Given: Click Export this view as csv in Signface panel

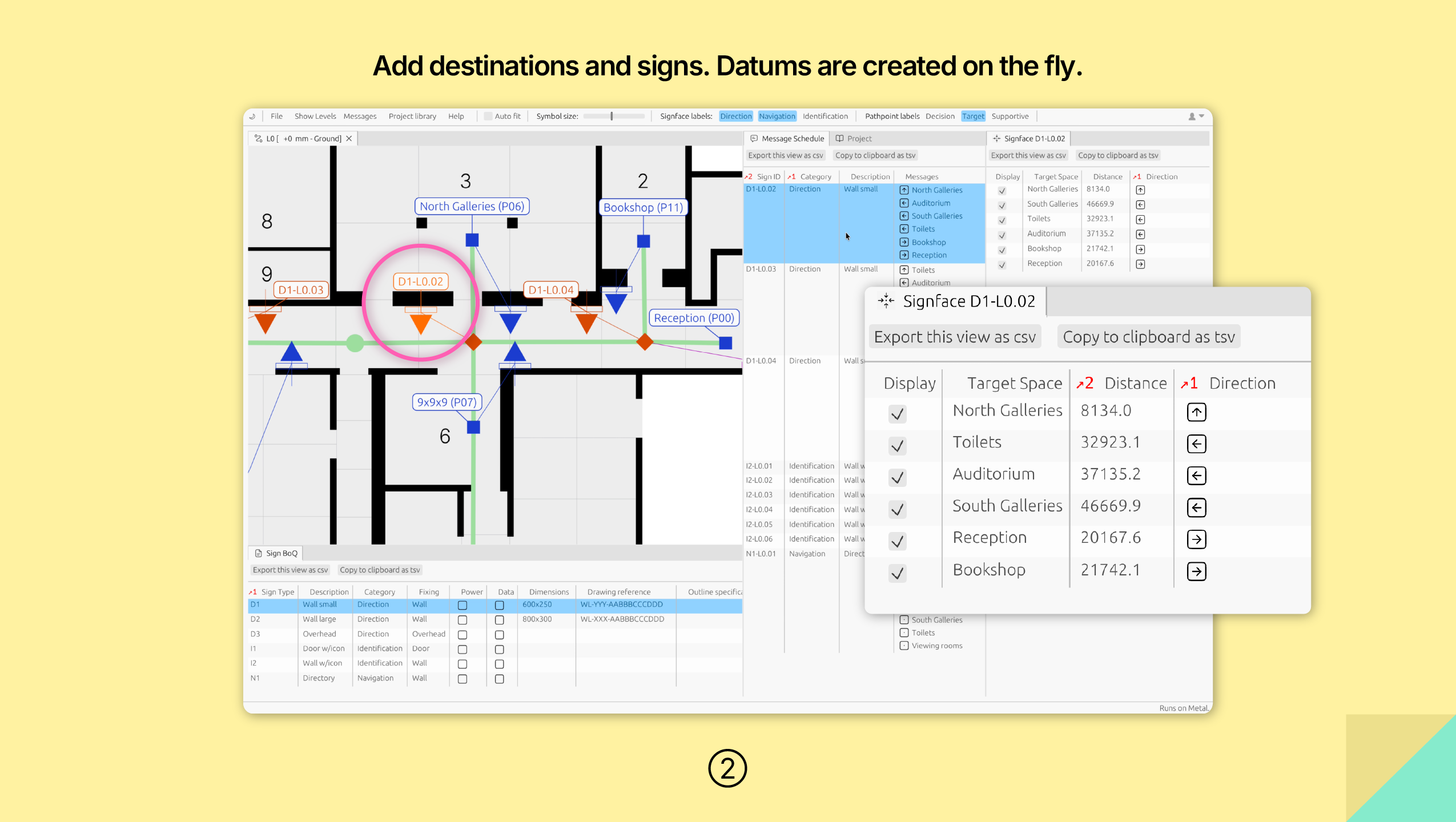Looking at the screenshot, I should tap(954, 336).
